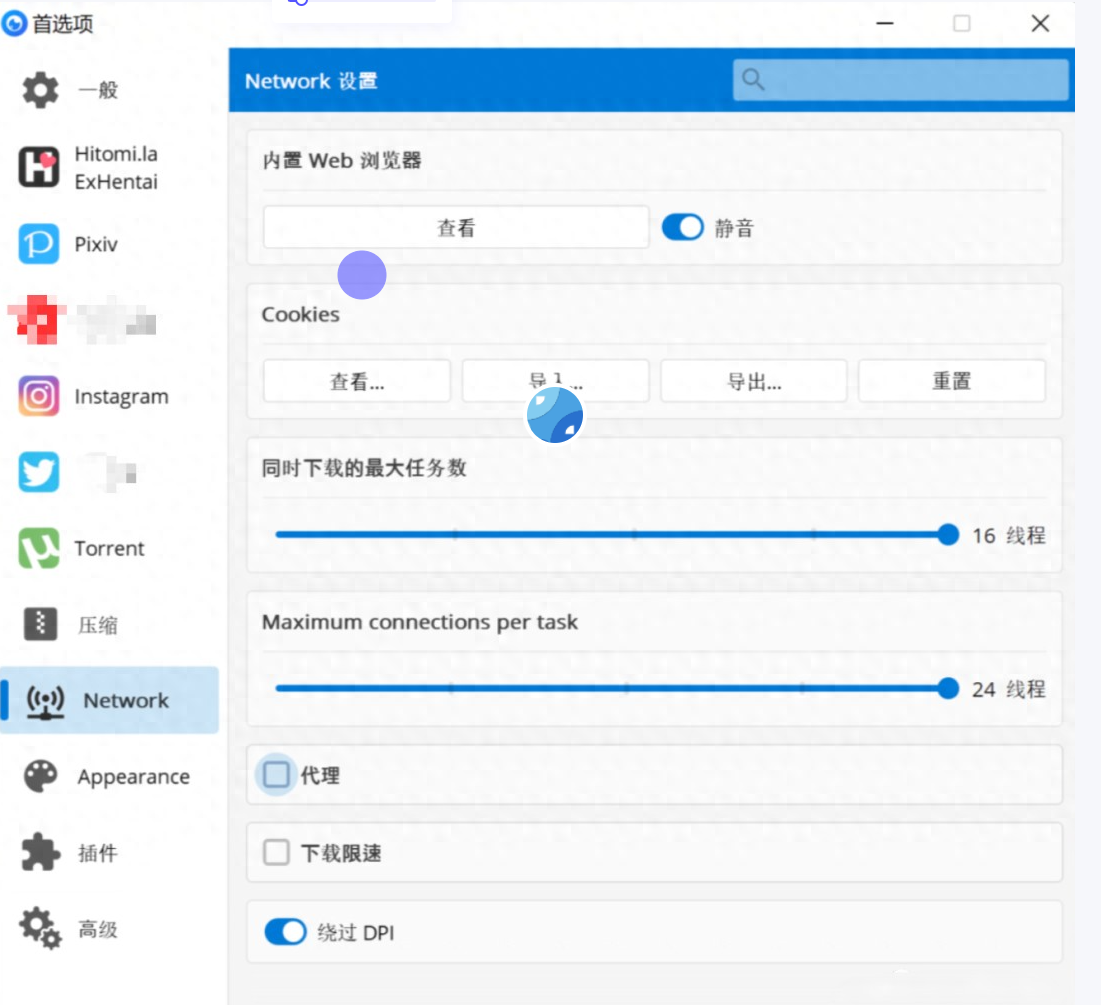Viewport: 1101px width, 1005px height.
Task: Enable the proxy (代理) checkbox
Action: coord(276,775)
